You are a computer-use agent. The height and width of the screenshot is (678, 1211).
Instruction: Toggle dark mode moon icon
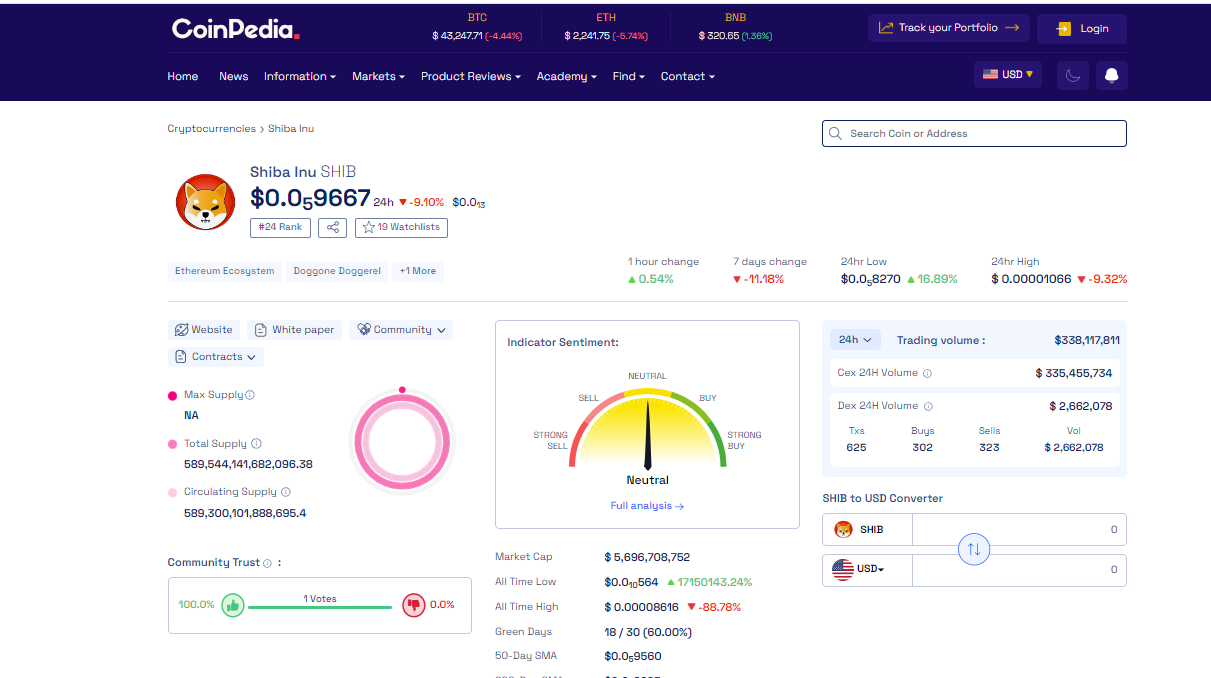click(x=1073, y=75)
